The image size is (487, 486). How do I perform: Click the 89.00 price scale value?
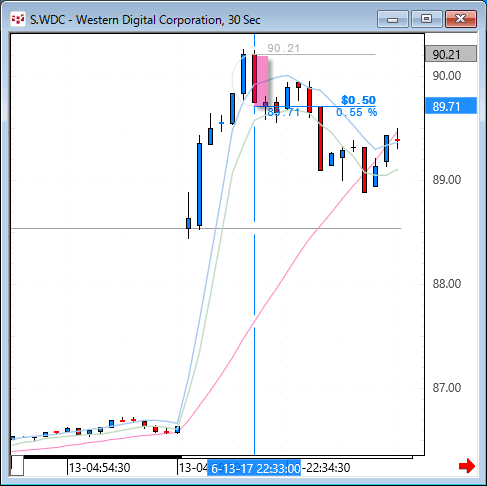(447, 180)
